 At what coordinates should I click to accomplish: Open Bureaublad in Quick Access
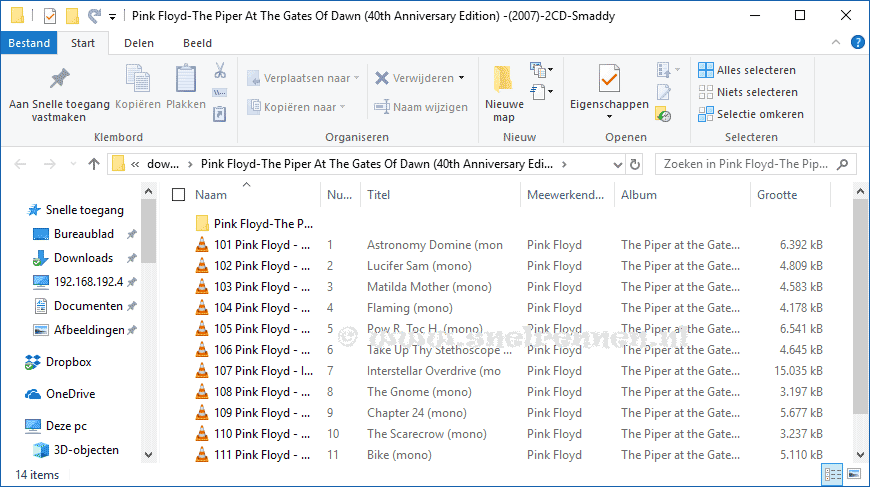73,234
